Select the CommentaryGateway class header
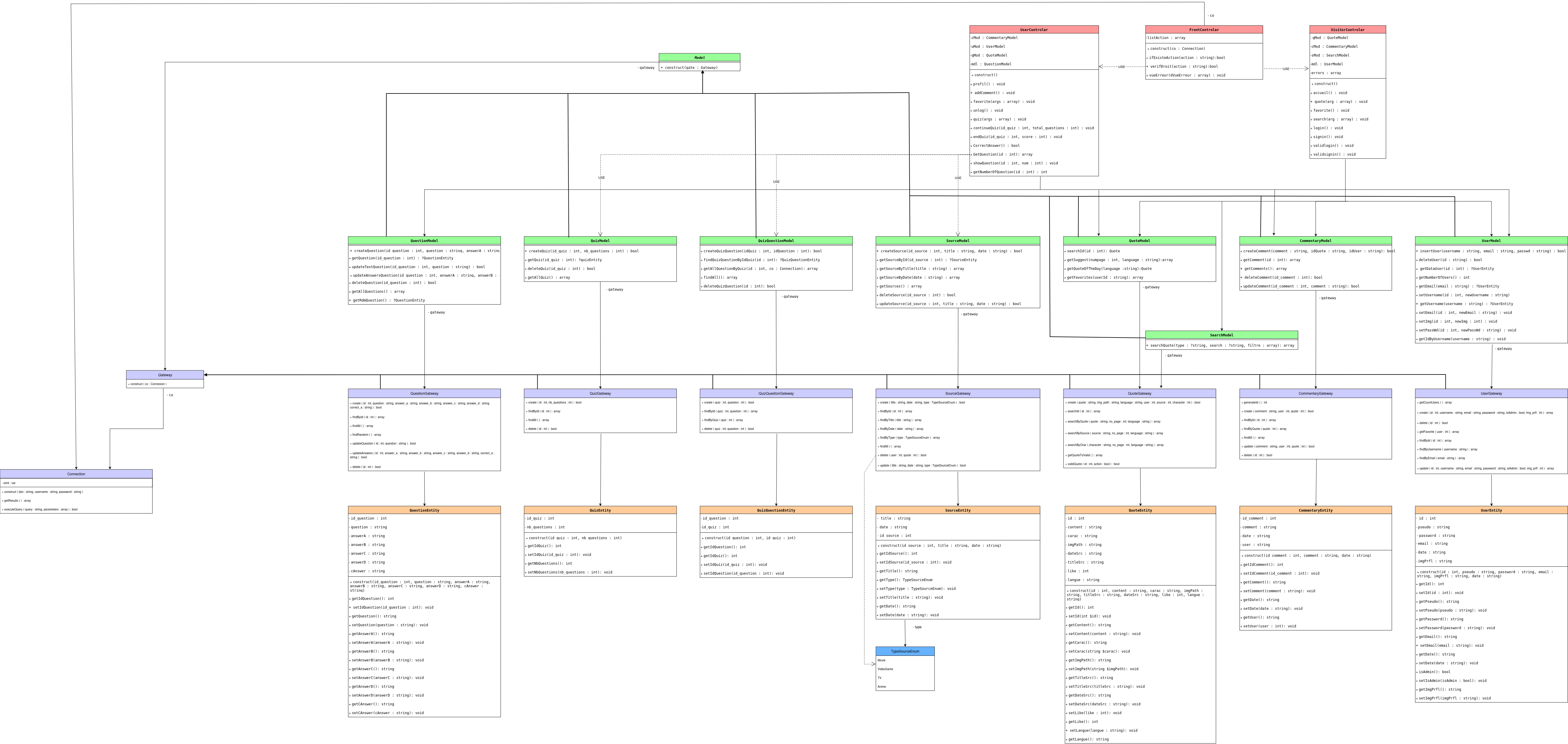This screenshot has height=744, width=1568. coord(1315,394)
